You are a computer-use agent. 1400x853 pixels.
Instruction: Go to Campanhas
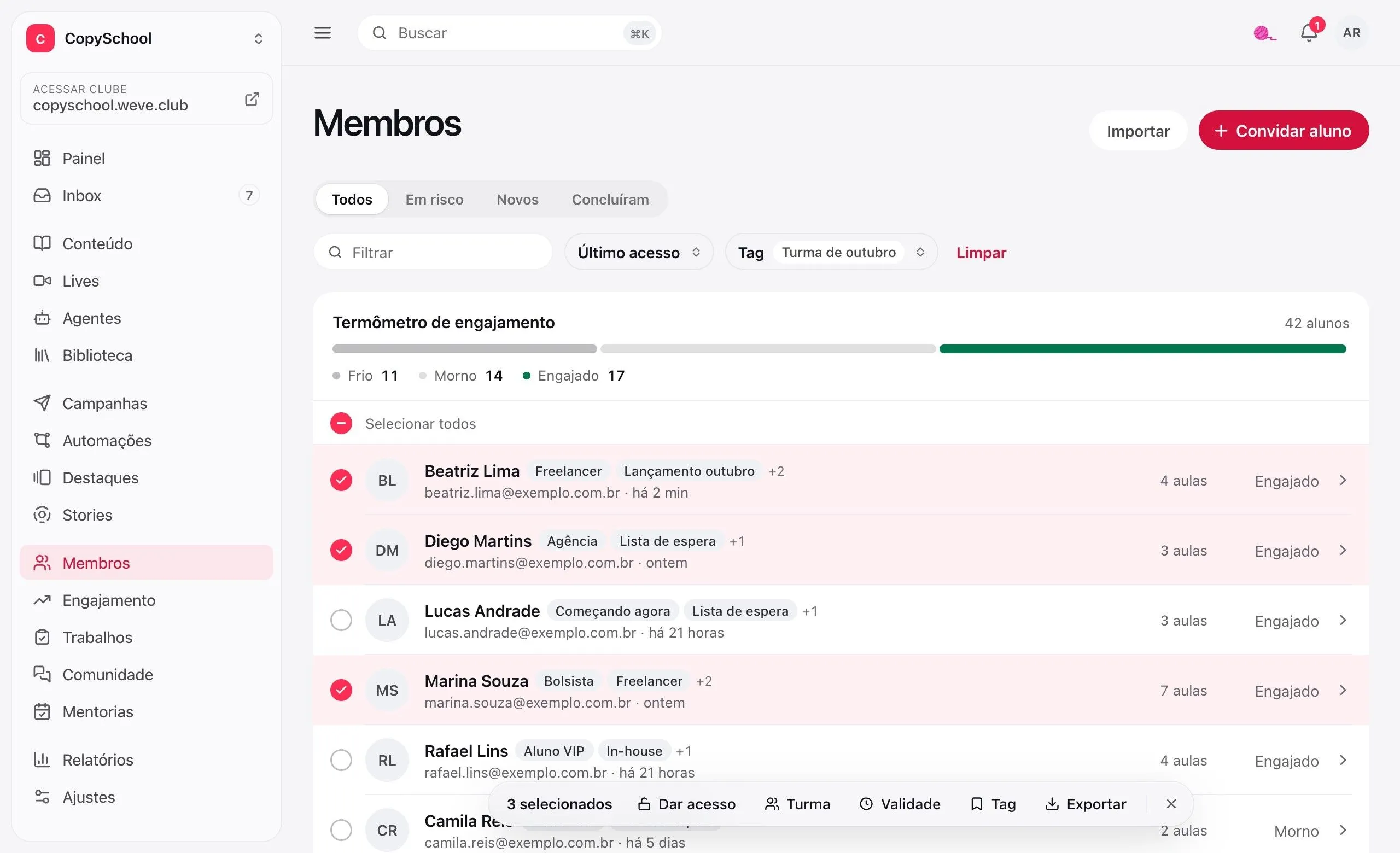(x=146, y=403)
